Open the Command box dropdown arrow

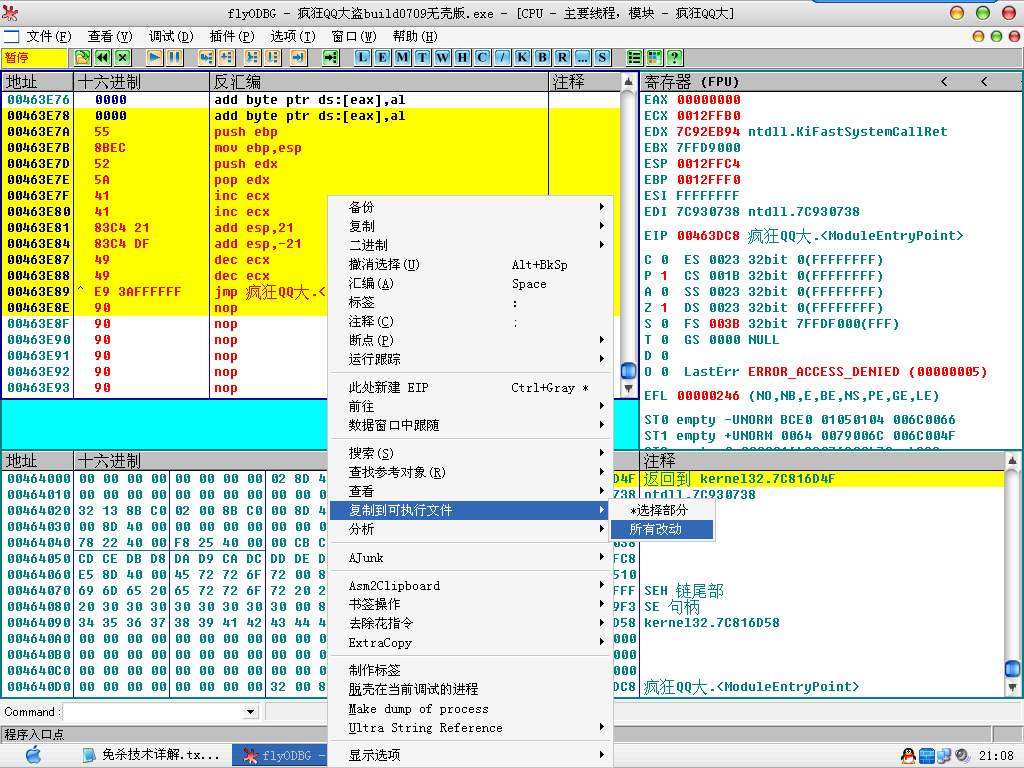click(x=251, y=712)
